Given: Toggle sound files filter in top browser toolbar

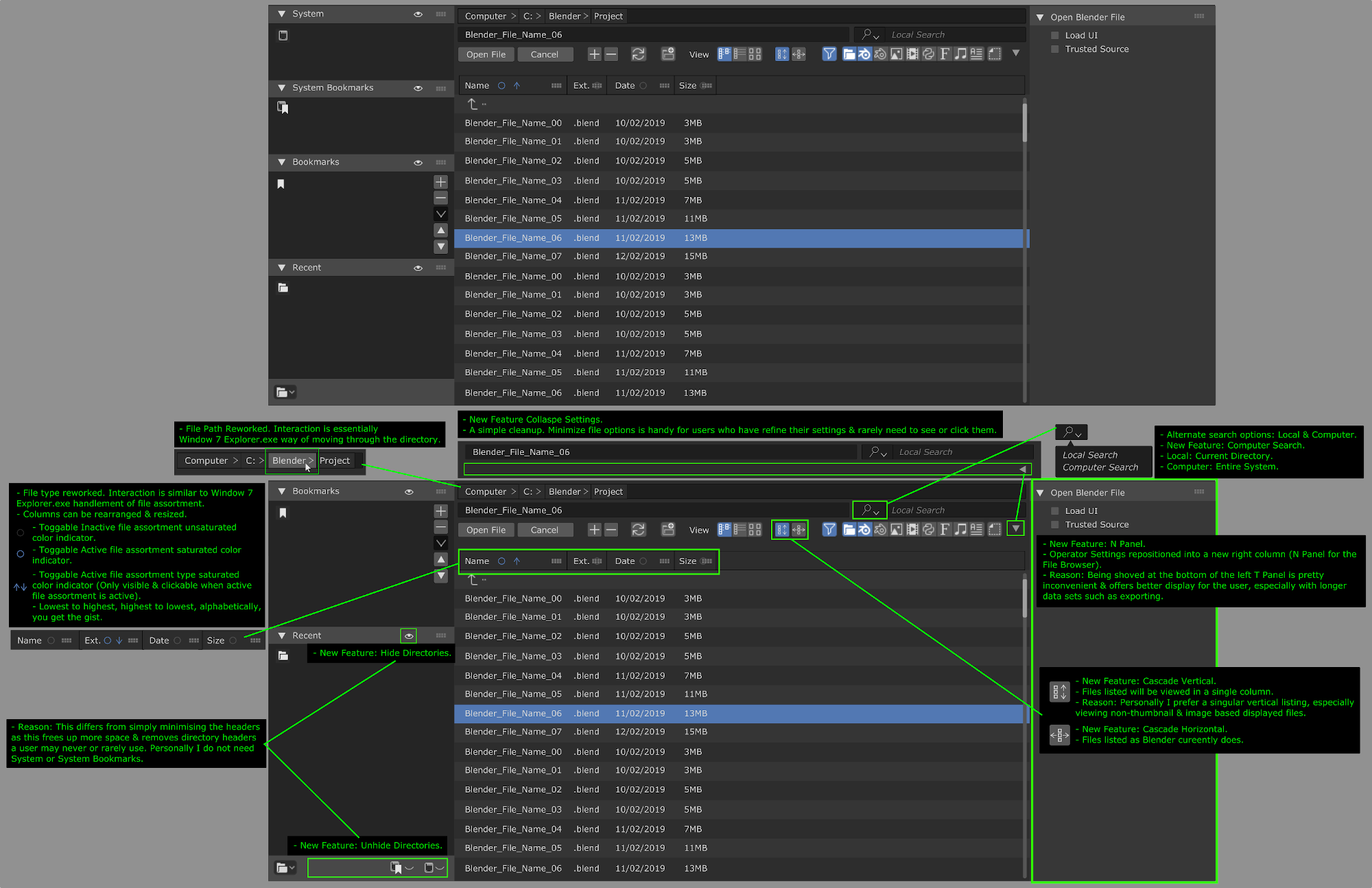Looking at the screenshot, I should point(961,54).
